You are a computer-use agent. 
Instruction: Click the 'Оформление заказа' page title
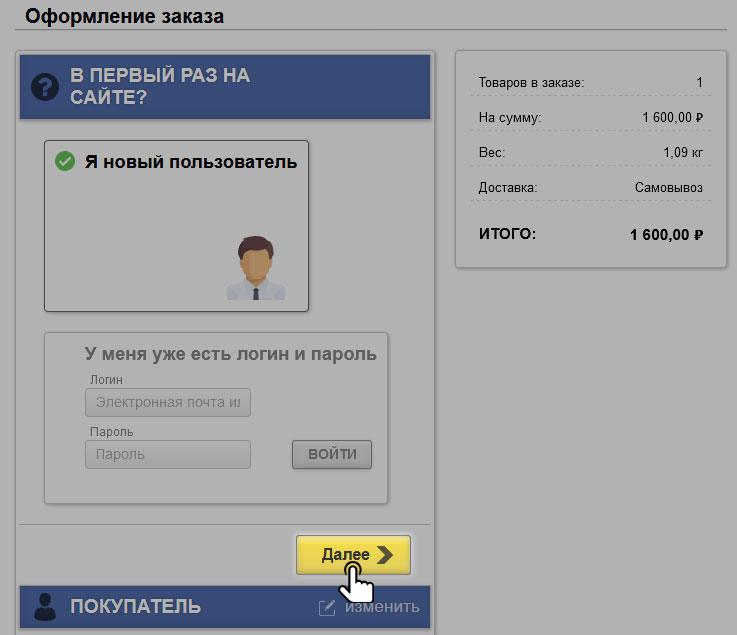pos(124,16)
